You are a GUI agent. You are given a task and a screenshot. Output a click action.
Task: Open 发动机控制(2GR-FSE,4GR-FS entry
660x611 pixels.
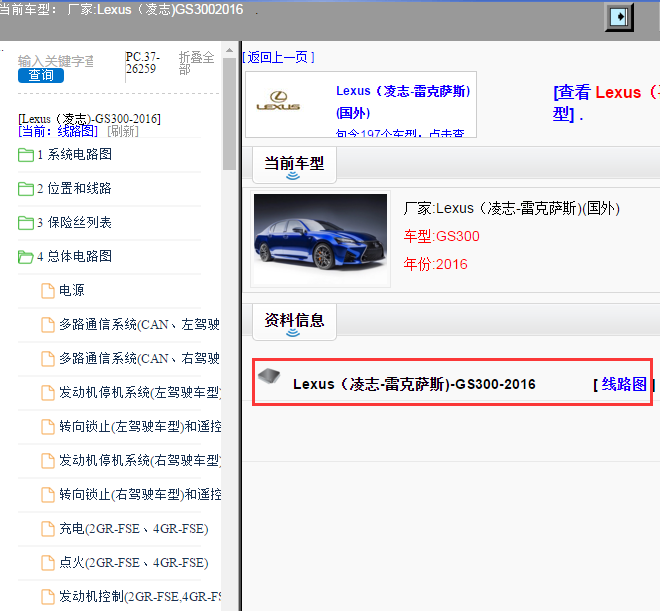140,596
